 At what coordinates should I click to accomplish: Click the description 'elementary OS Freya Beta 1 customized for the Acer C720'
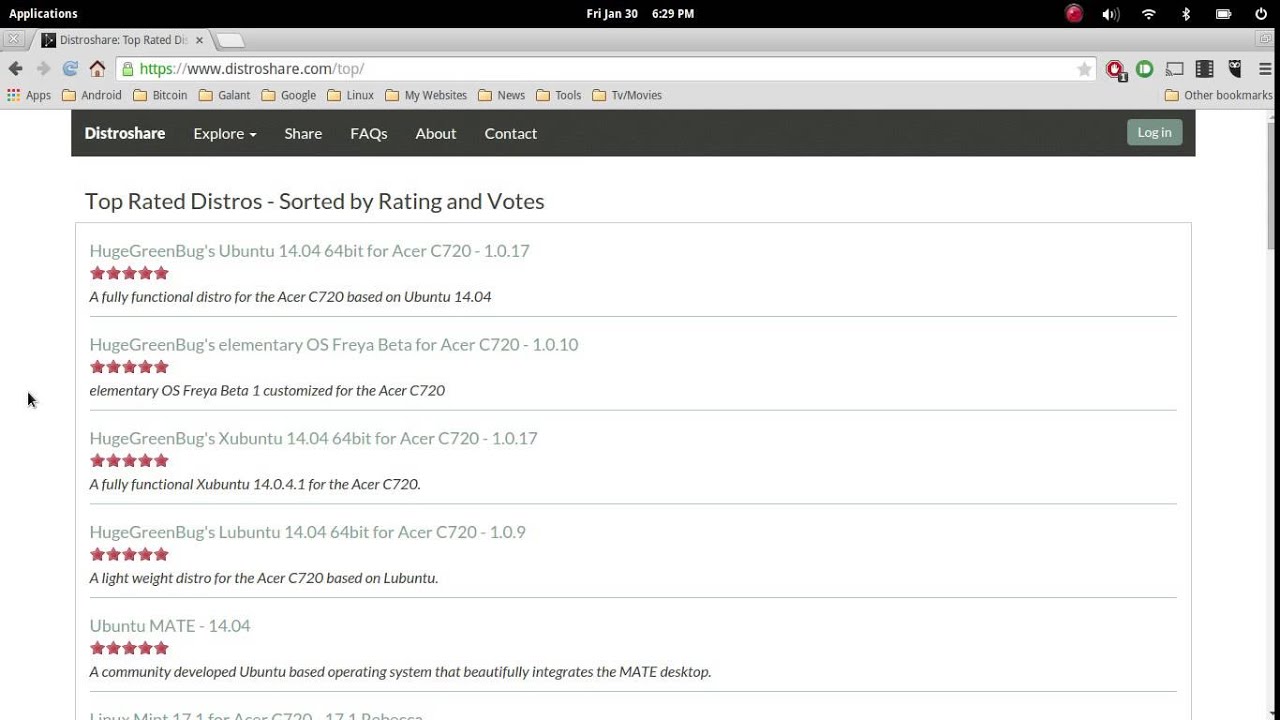tap(267, 390)
